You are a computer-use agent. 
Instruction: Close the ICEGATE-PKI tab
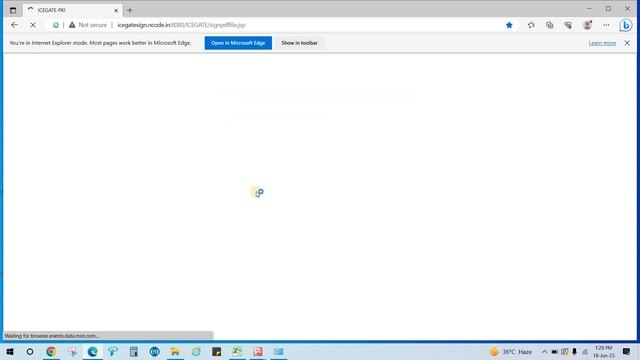pos(116,10)
